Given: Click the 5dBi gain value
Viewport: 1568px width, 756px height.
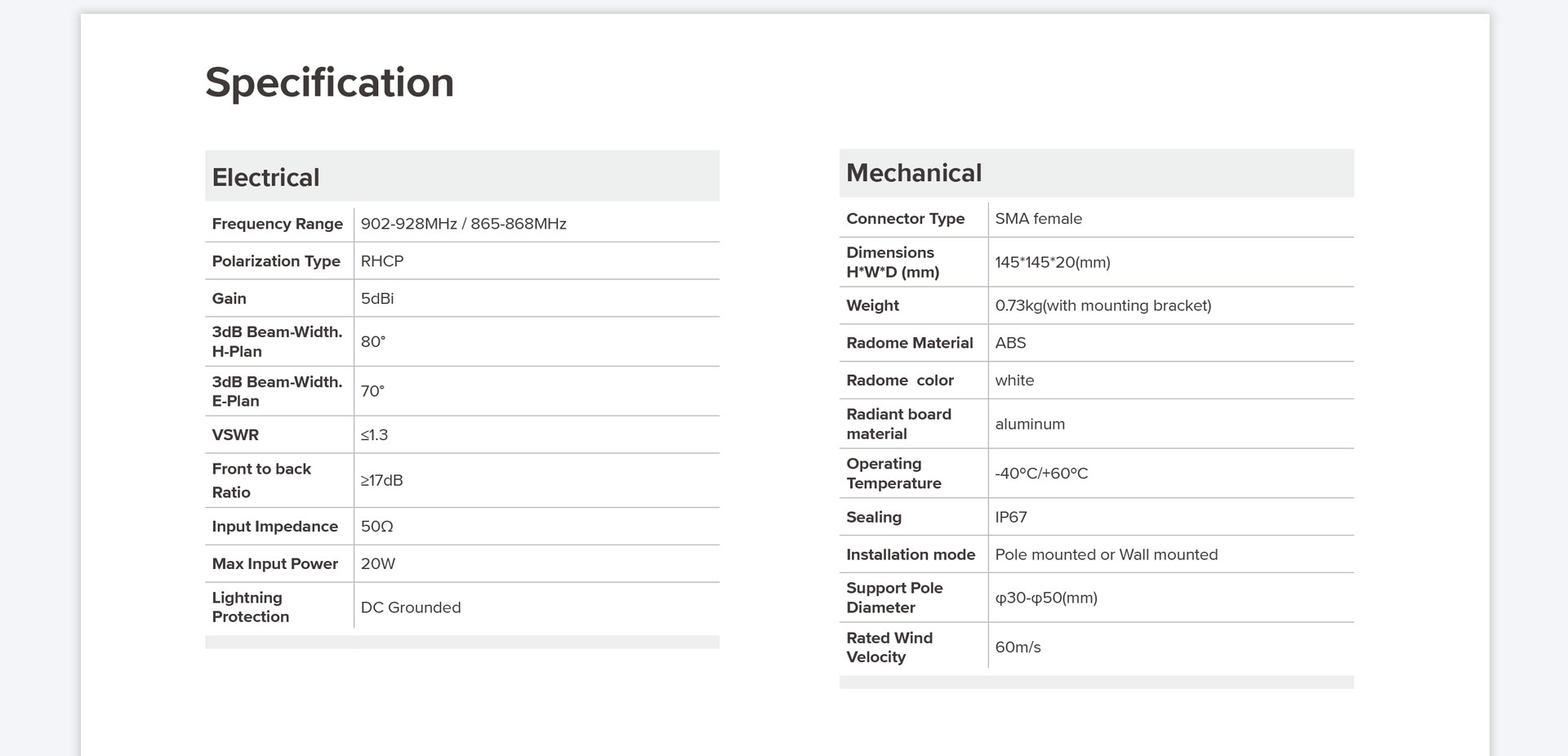Looking at the screenshot, I should point(377,299).
